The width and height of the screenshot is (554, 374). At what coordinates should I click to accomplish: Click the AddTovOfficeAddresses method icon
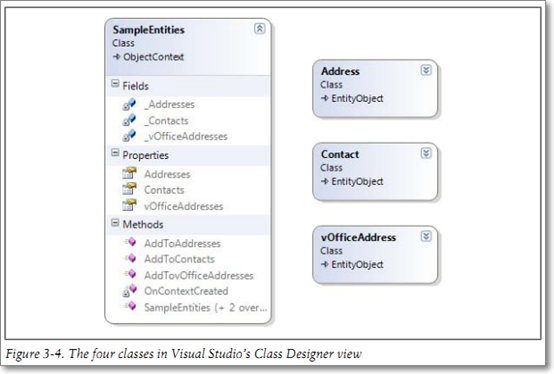130,274
